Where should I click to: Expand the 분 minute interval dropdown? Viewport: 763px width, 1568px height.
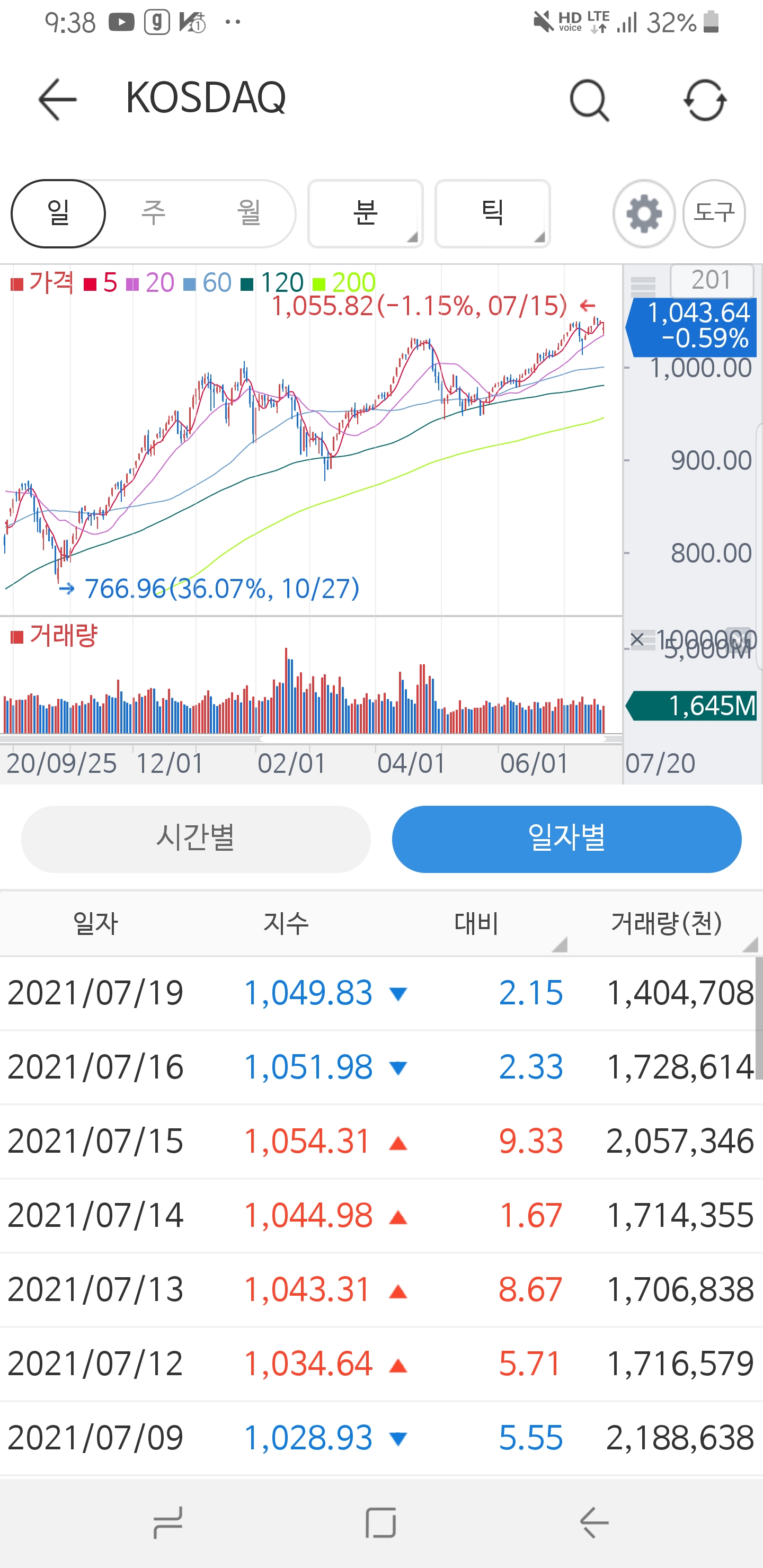click(x=366, y=213)
